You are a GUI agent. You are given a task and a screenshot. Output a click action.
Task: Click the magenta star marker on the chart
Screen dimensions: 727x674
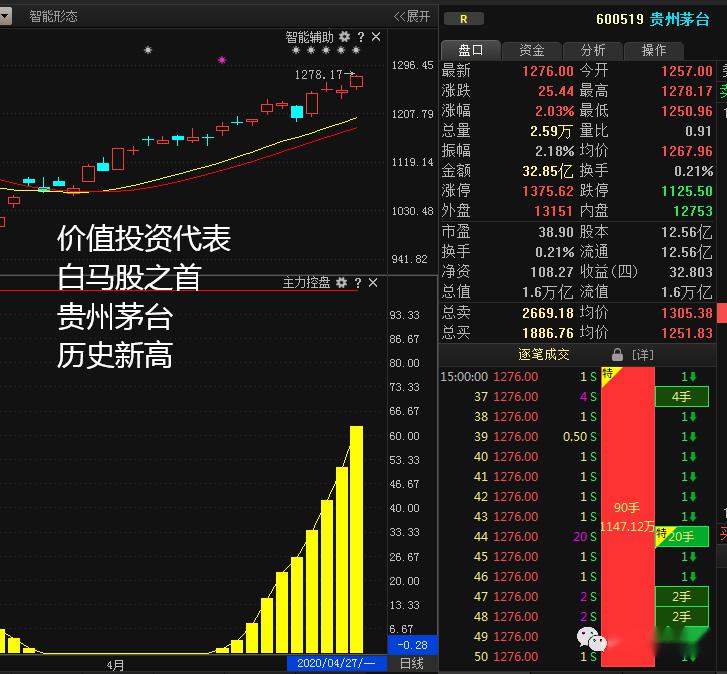tap(222, 59)
